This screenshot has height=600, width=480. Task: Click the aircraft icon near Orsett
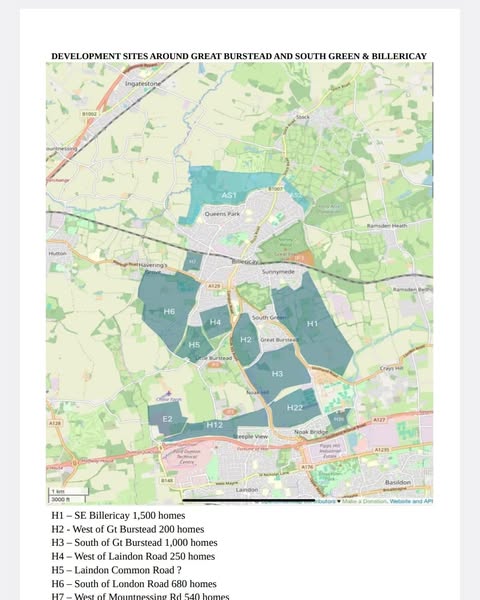click(168, 394)
